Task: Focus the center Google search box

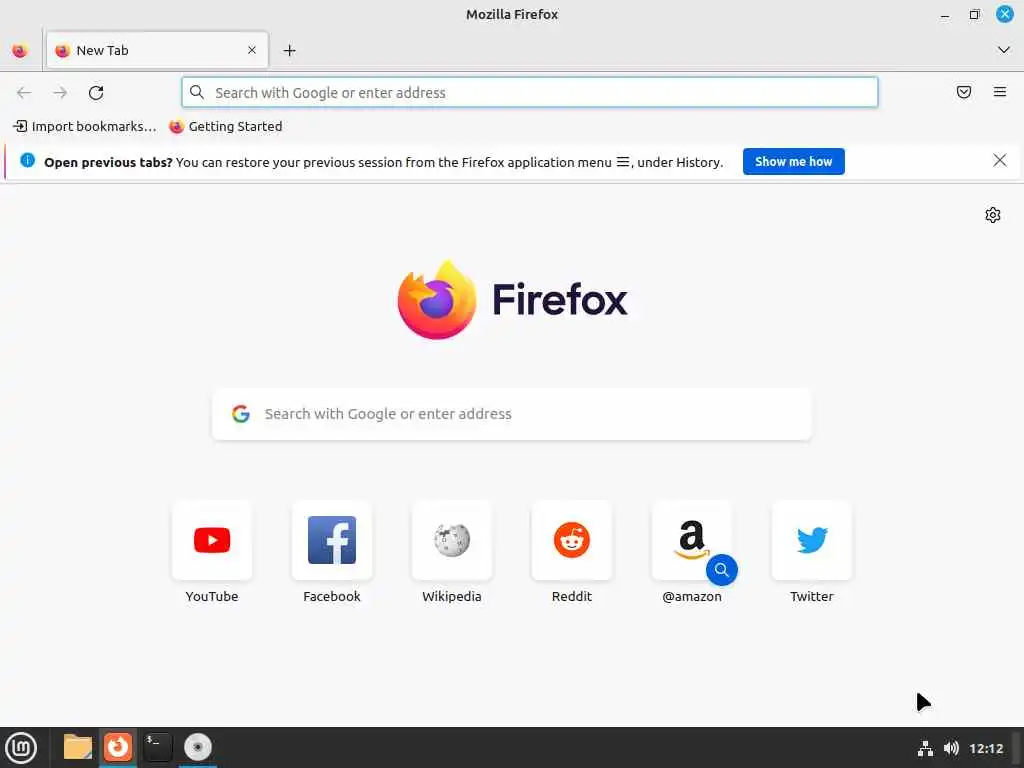Action: (512, 414)
